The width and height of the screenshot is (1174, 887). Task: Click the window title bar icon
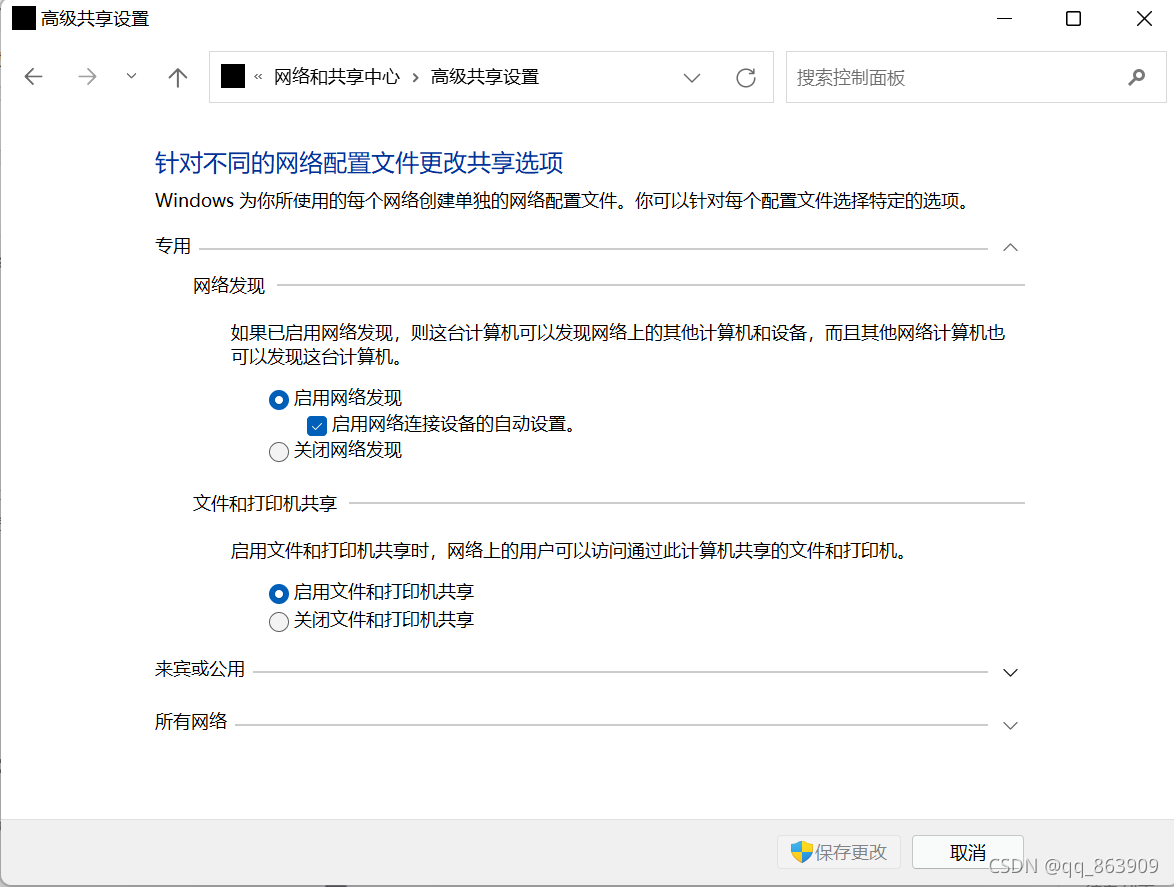[24, 18]
